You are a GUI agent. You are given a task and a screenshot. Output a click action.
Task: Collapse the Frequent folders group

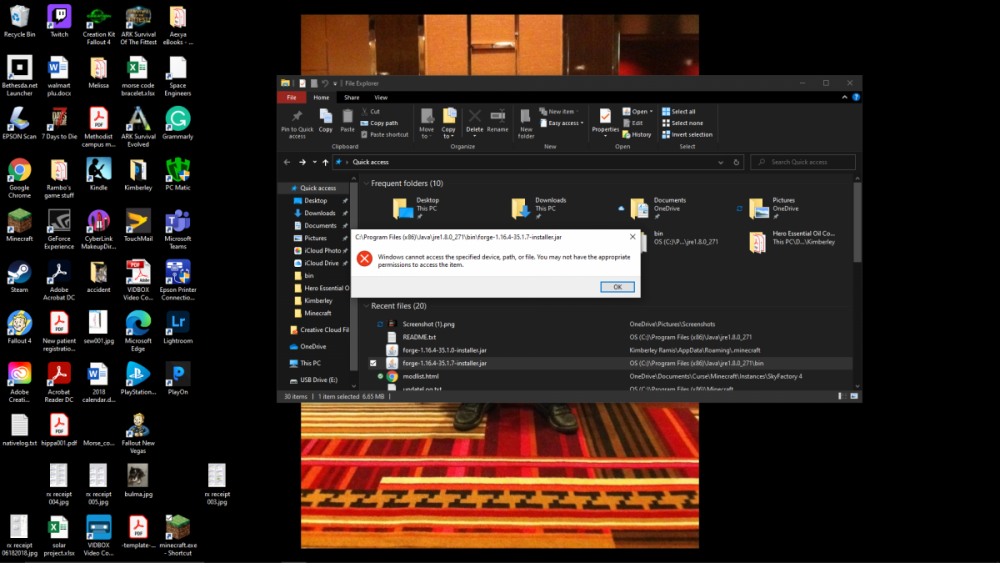click(365, 183)
